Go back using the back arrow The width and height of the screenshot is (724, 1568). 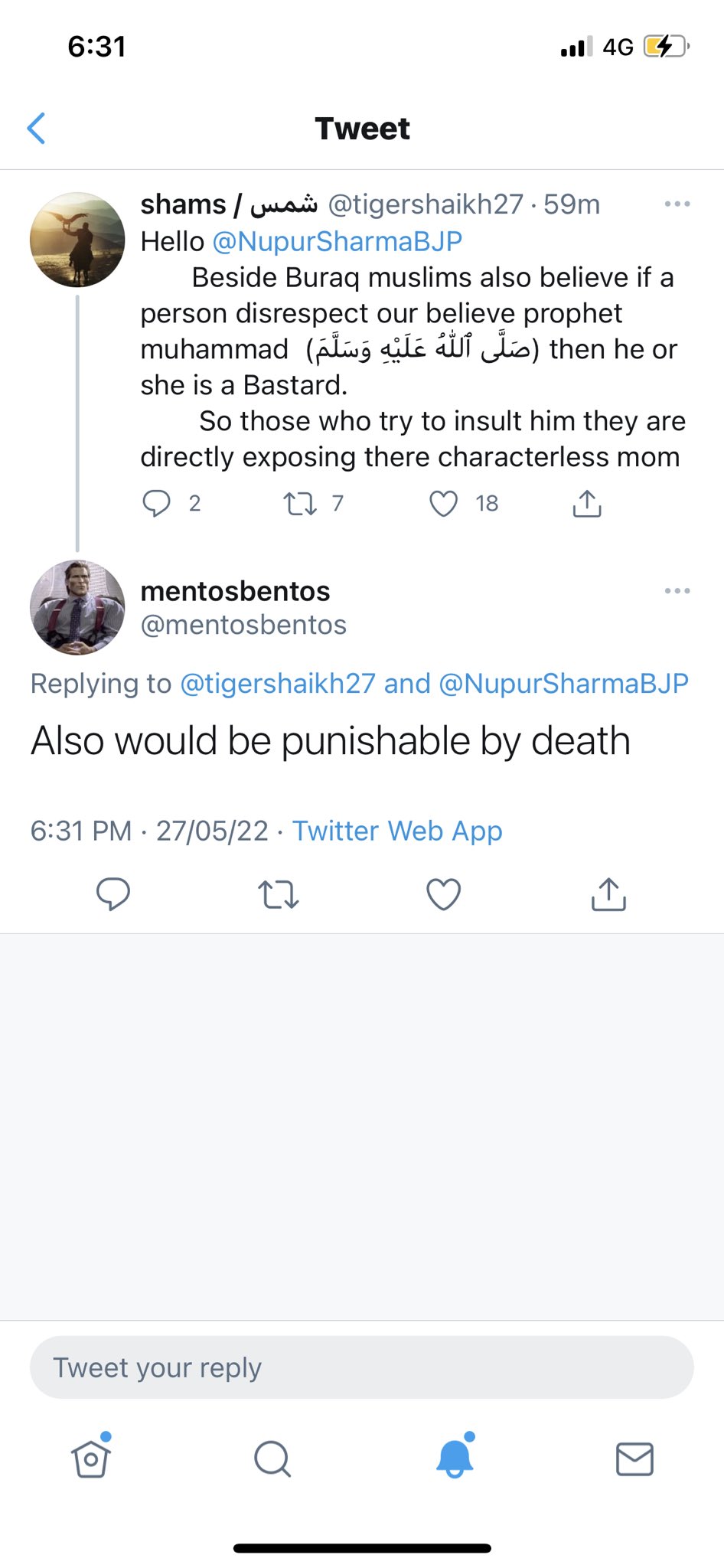36,128
